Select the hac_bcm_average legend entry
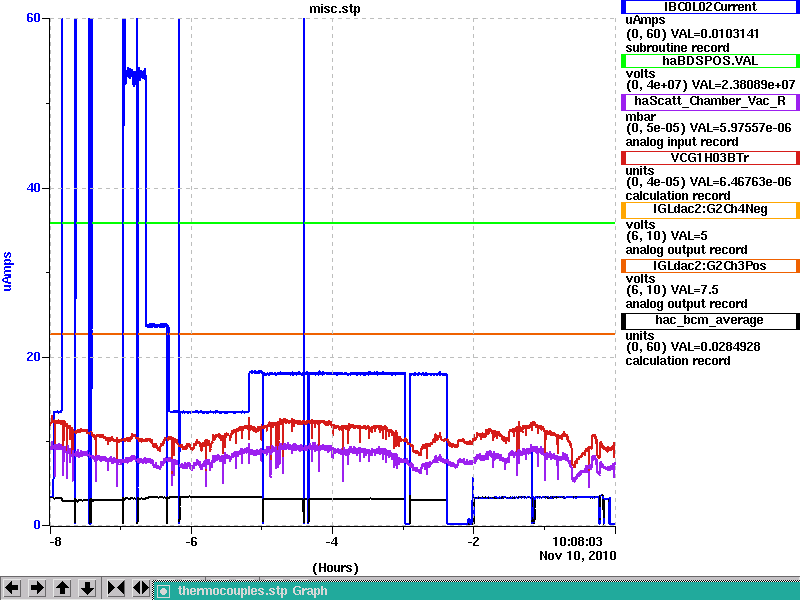This screenshot has height=600, width=800. click(x=710, y=320)
